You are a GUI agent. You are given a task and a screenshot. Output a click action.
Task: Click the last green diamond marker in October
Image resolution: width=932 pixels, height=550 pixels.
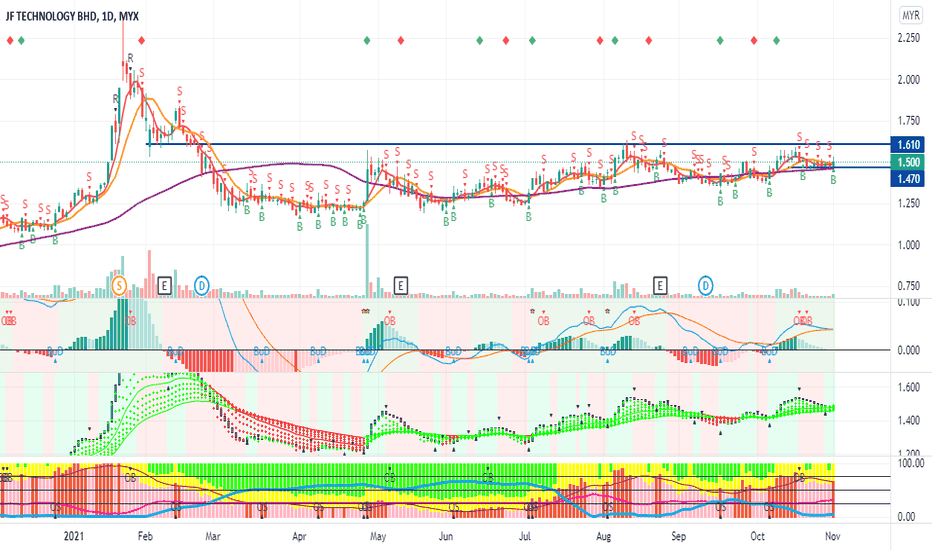click(x=776, y=40)
